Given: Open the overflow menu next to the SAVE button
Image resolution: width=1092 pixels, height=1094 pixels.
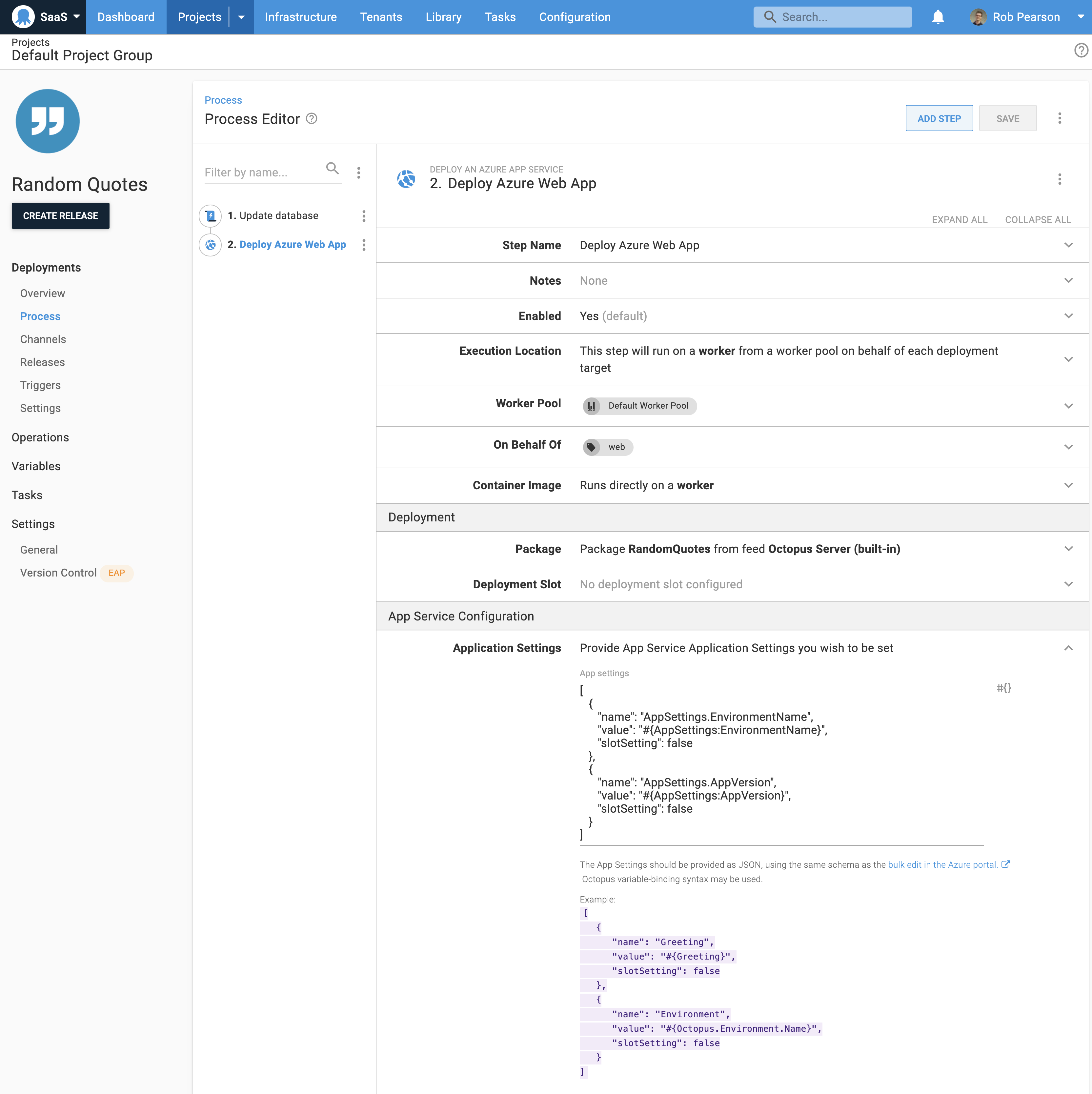Looking at the screenshot, I should pyautogui.click(x=1060, y=118).
